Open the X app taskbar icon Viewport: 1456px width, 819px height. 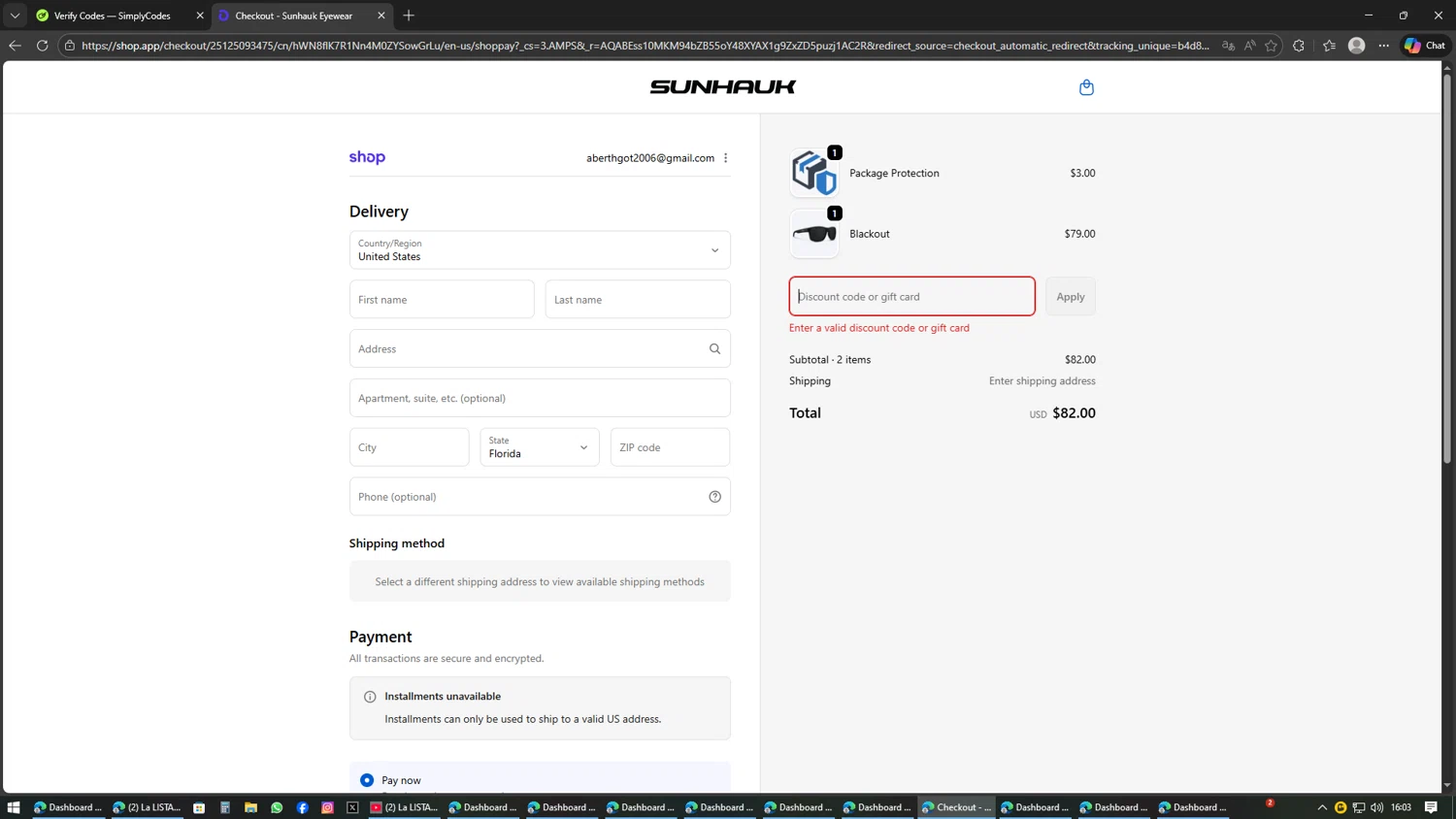(x=352, y=807)
